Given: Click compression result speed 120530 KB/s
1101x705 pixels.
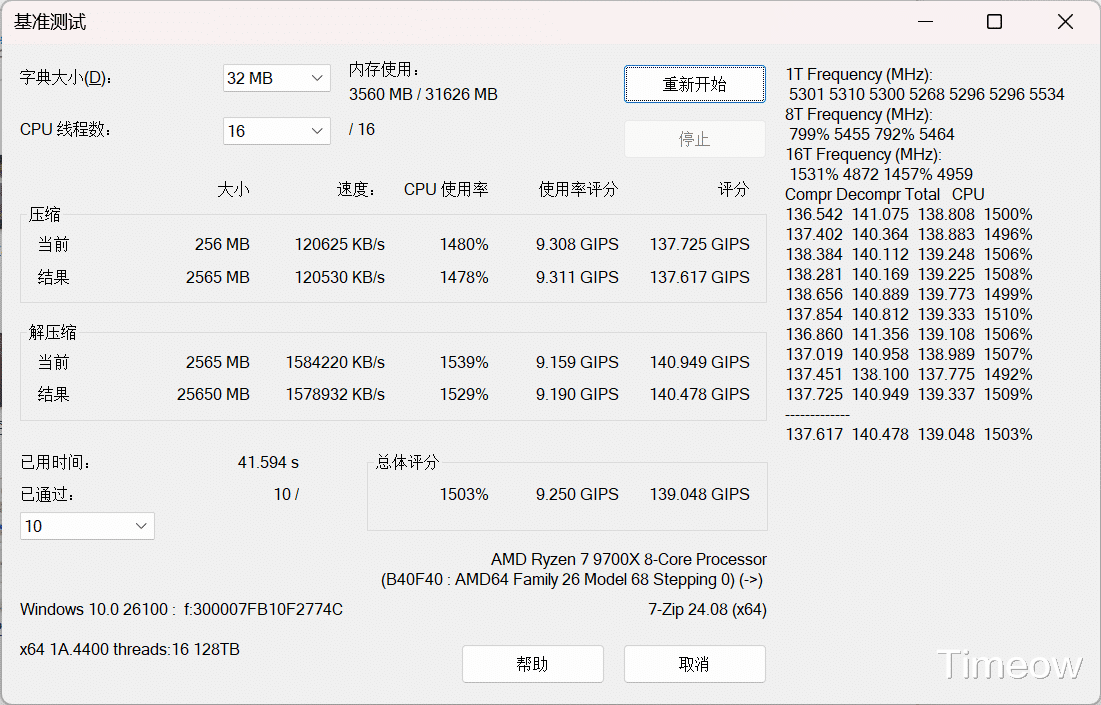Looking at the screenshot, I should pos(340,277).
